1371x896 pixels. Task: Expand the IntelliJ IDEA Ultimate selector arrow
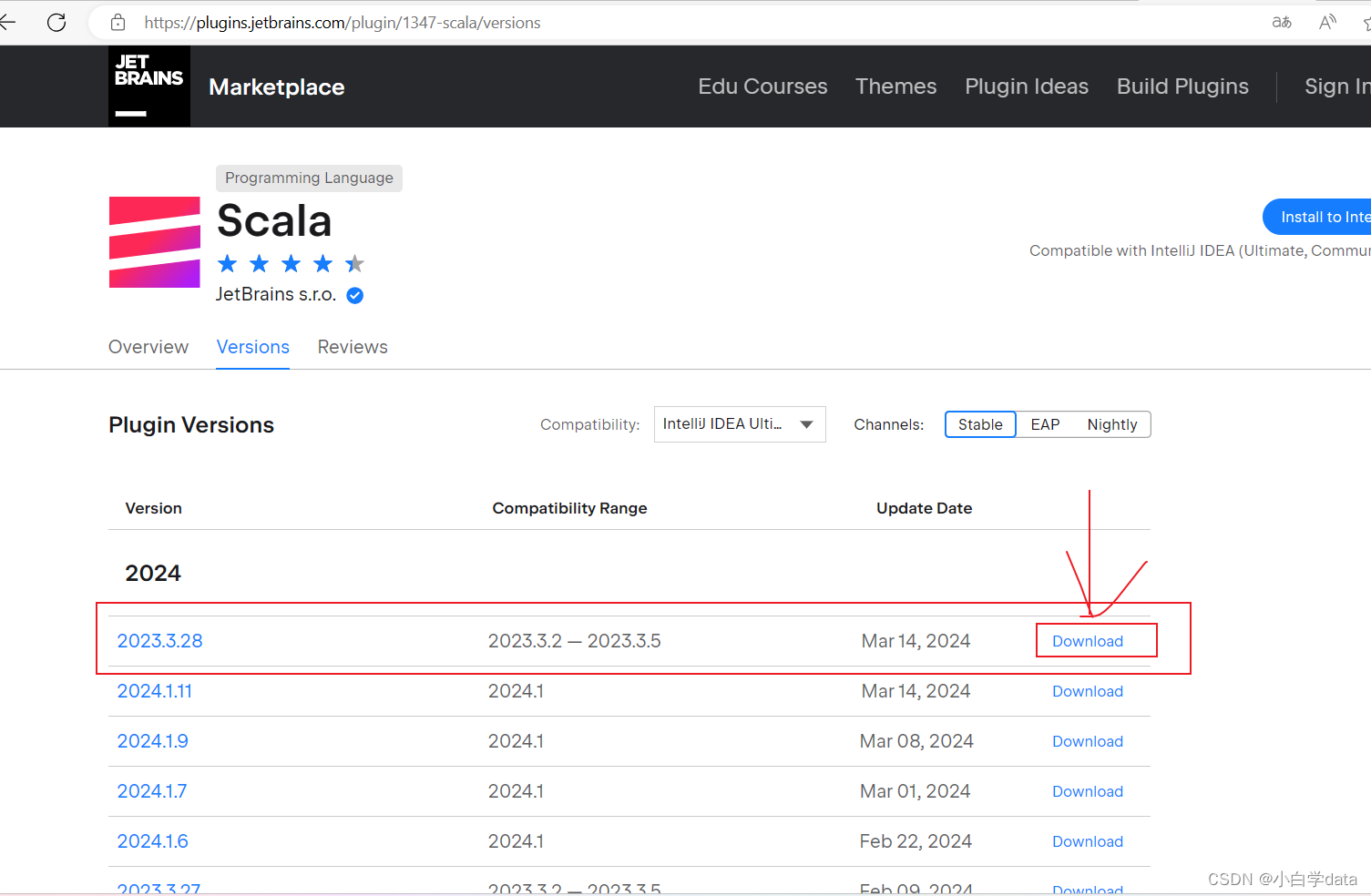[x=805, y=423]
